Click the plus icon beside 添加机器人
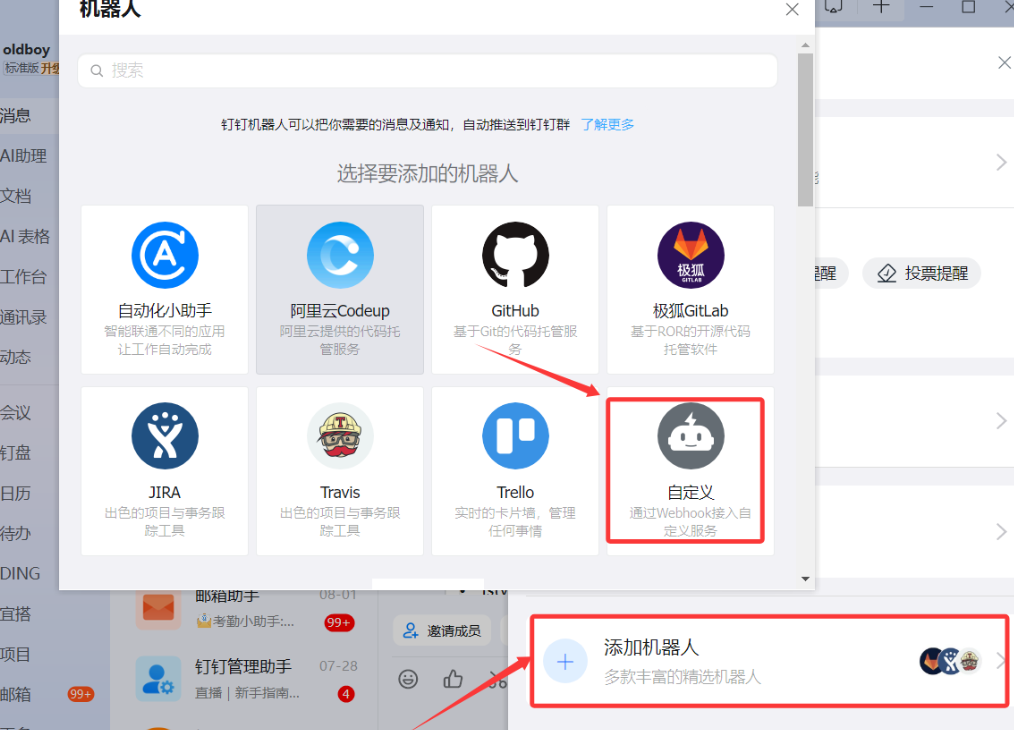This screenshot has width=1014, height=730. point(565,661)
